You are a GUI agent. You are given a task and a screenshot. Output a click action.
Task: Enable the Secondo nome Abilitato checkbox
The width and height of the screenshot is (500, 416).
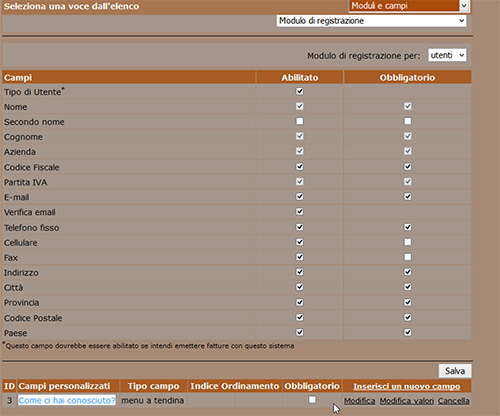[x=300, y=121]
